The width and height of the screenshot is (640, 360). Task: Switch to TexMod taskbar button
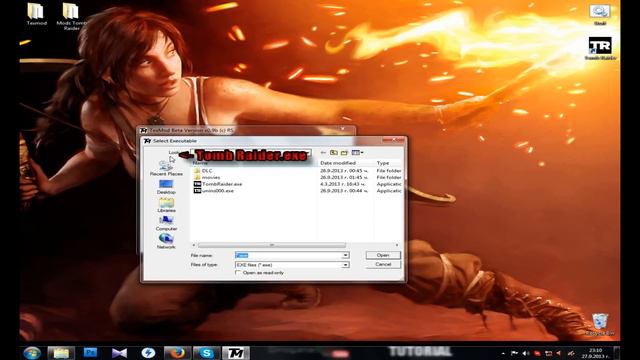coord(236,353)
